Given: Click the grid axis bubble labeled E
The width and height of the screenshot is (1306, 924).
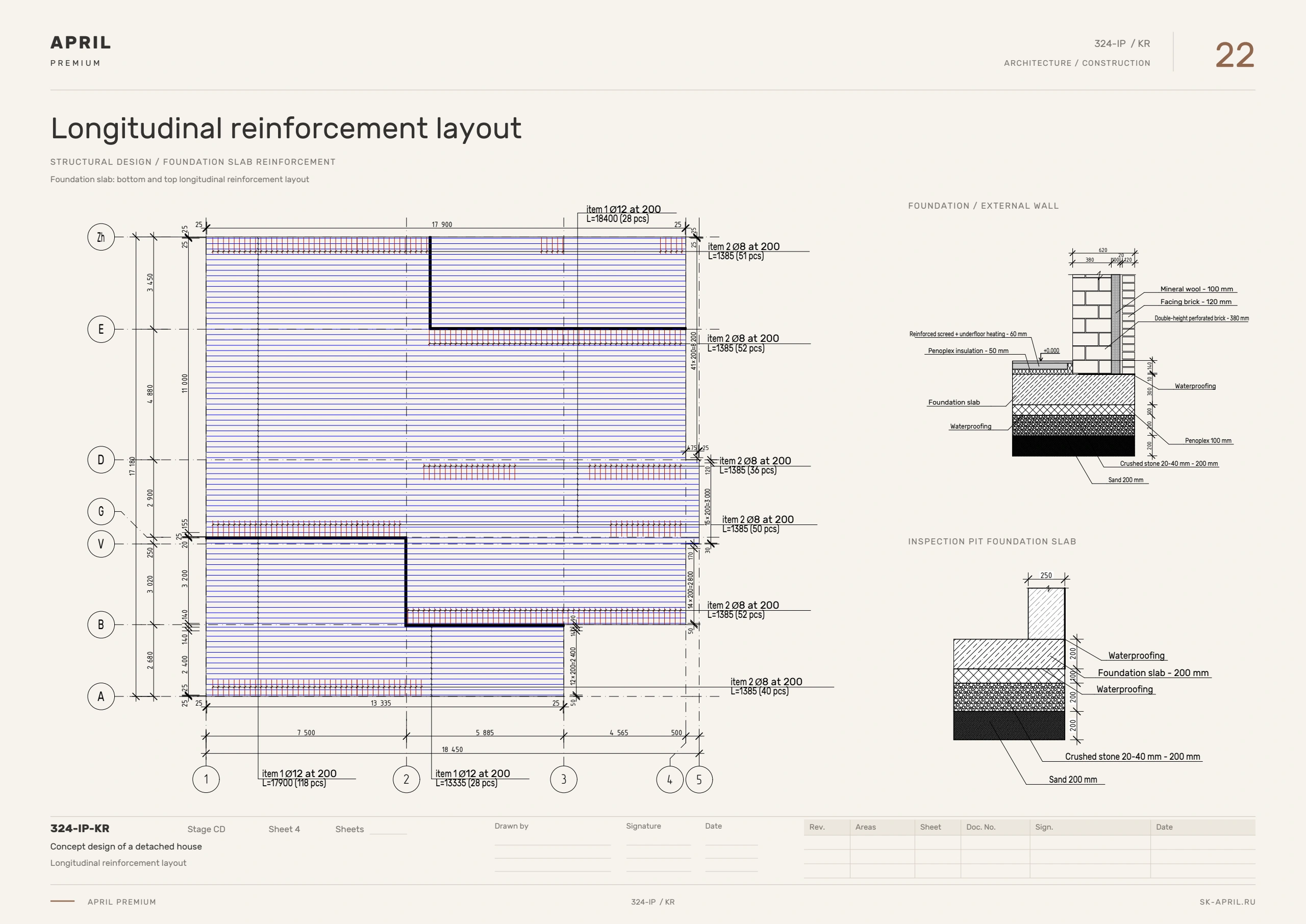Looking at the screenshot, I should (x=101, y=330).
